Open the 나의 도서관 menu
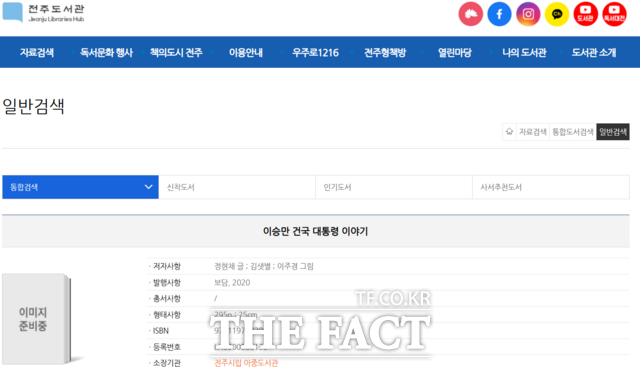This screenshot has height=367, width=640. pyautogui.click(x=524, y=52)
